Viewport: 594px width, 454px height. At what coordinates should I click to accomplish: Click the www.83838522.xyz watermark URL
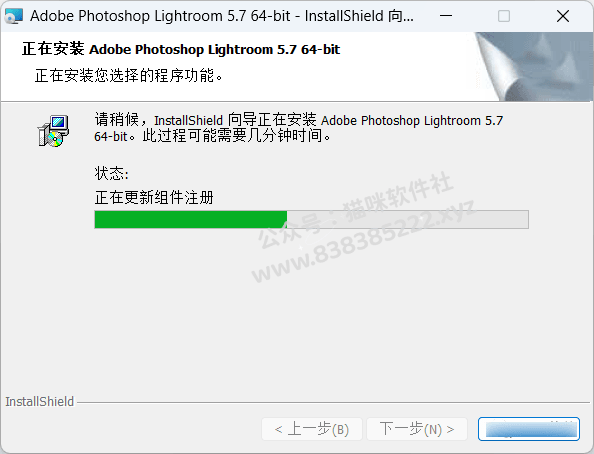(364, 241)
